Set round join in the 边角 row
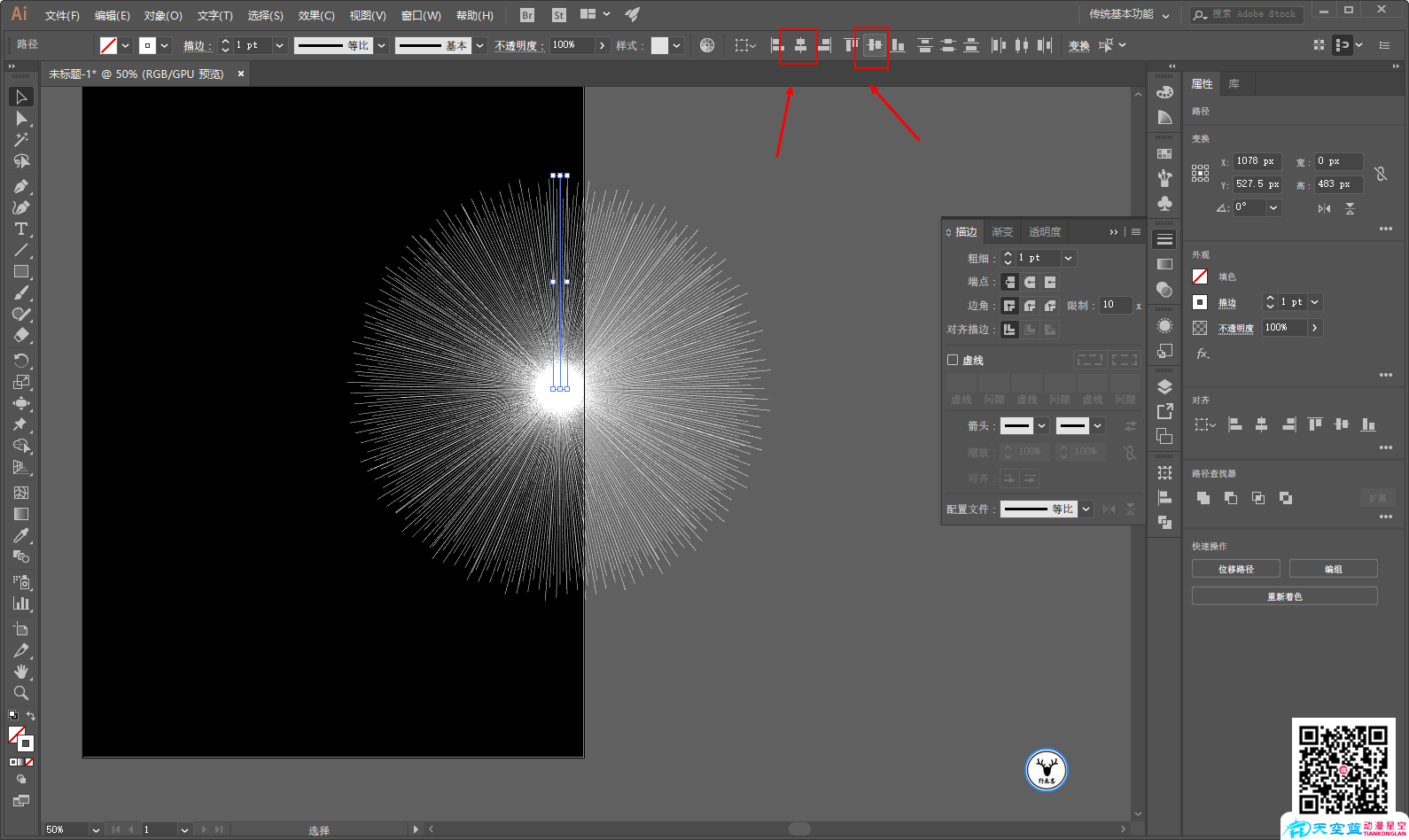 pyautogui.click(x=1030, y=306)
